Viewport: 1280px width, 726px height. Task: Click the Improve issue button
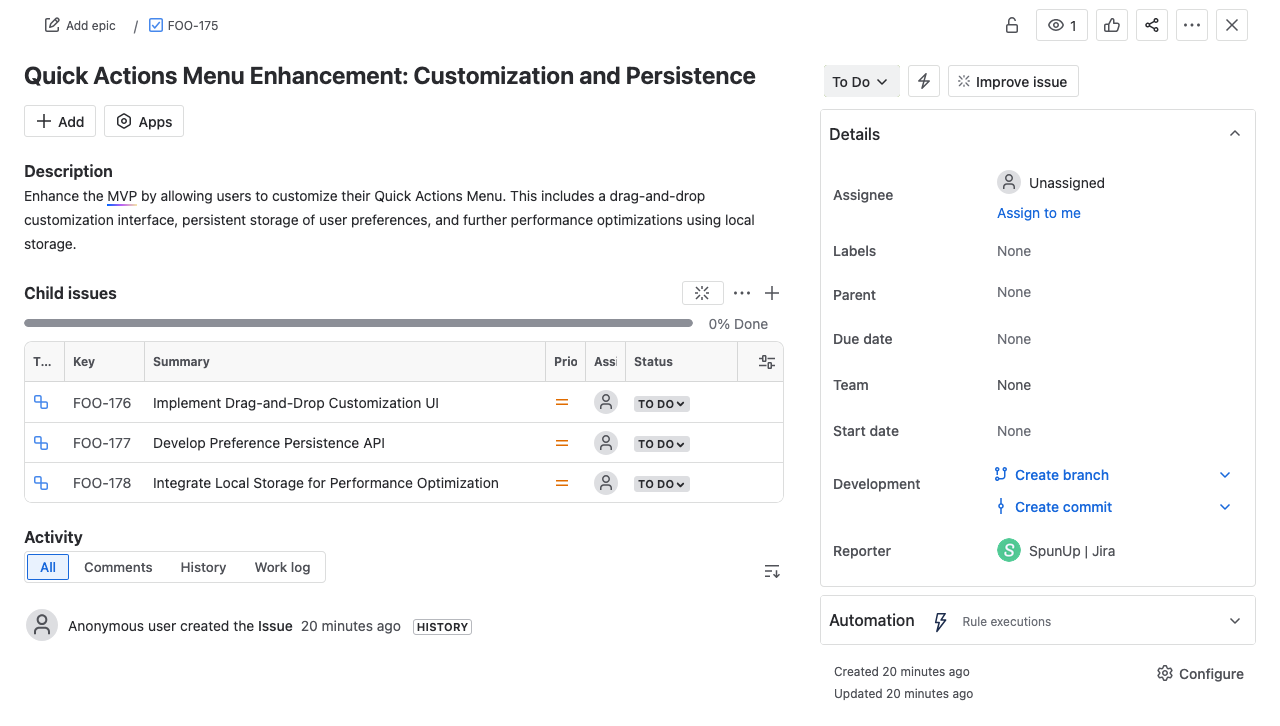1013,82
